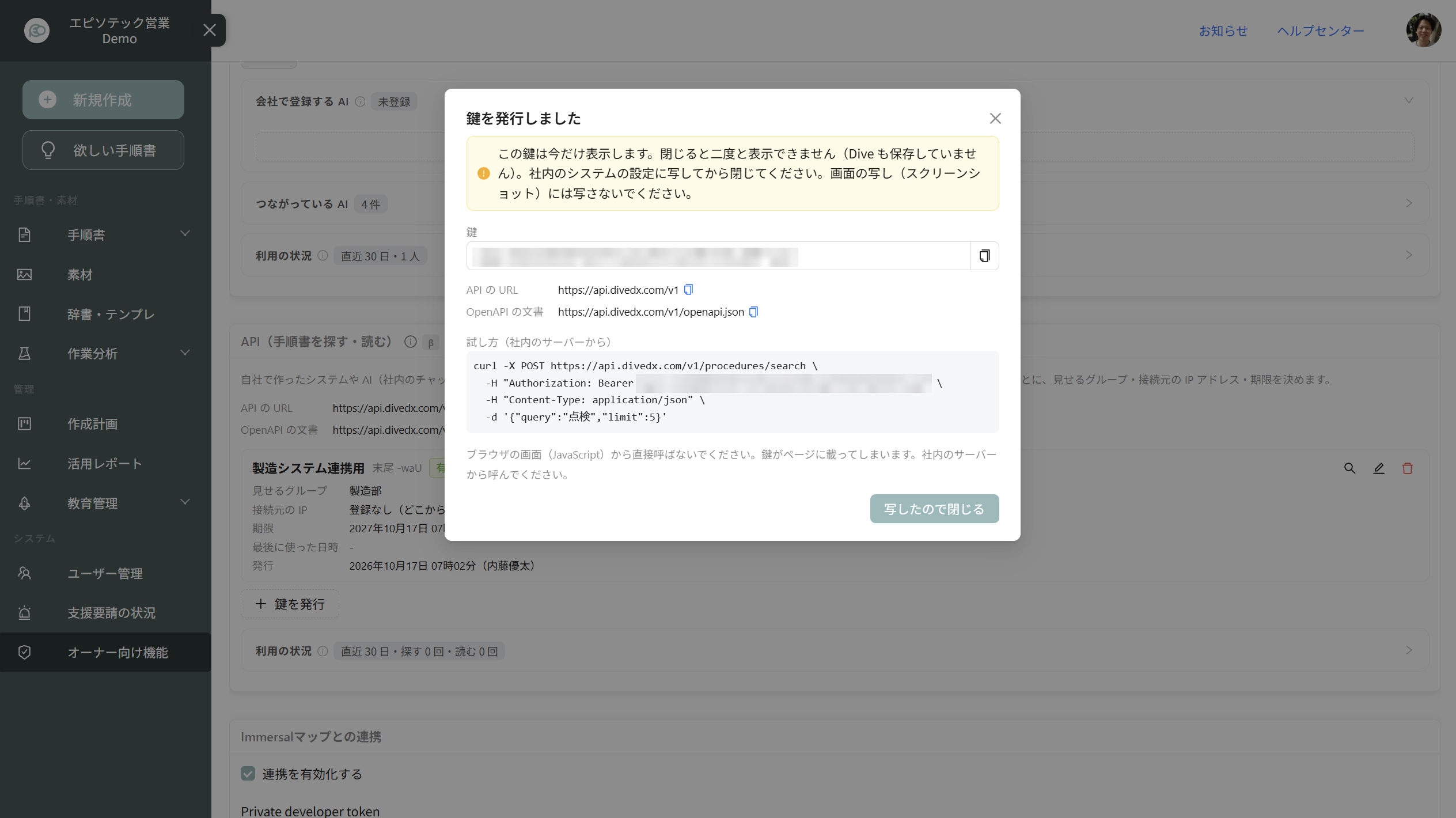
Task: Collapse the 会社で登録する AI section chevron
Action: pos(1409,101)
